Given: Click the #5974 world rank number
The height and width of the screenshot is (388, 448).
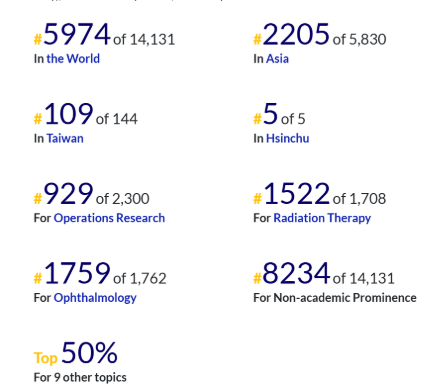Looking at the screenshot, I should point(72,34).
